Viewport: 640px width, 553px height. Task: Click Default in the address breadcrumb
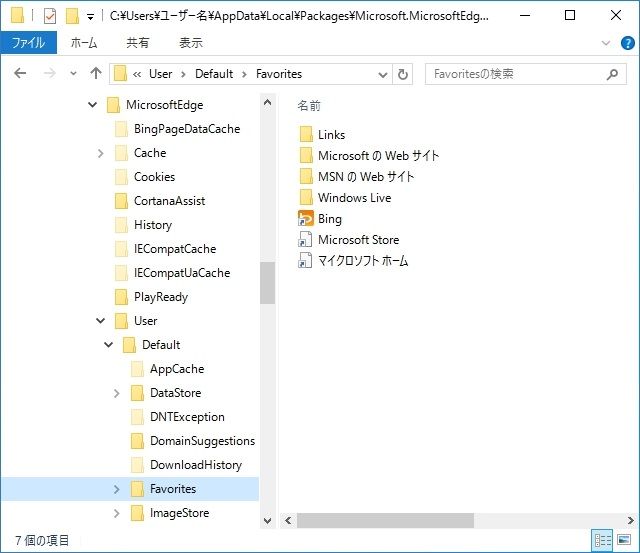click(214, 74)
